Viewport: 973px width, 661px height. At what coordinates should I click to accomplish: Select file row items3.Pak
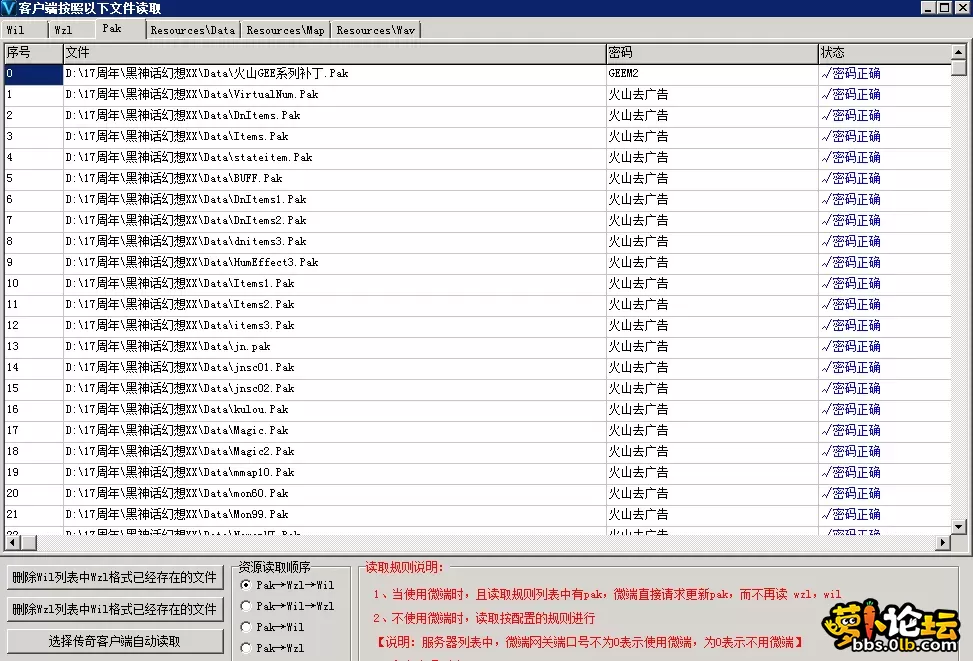click(x=477, y=325)
